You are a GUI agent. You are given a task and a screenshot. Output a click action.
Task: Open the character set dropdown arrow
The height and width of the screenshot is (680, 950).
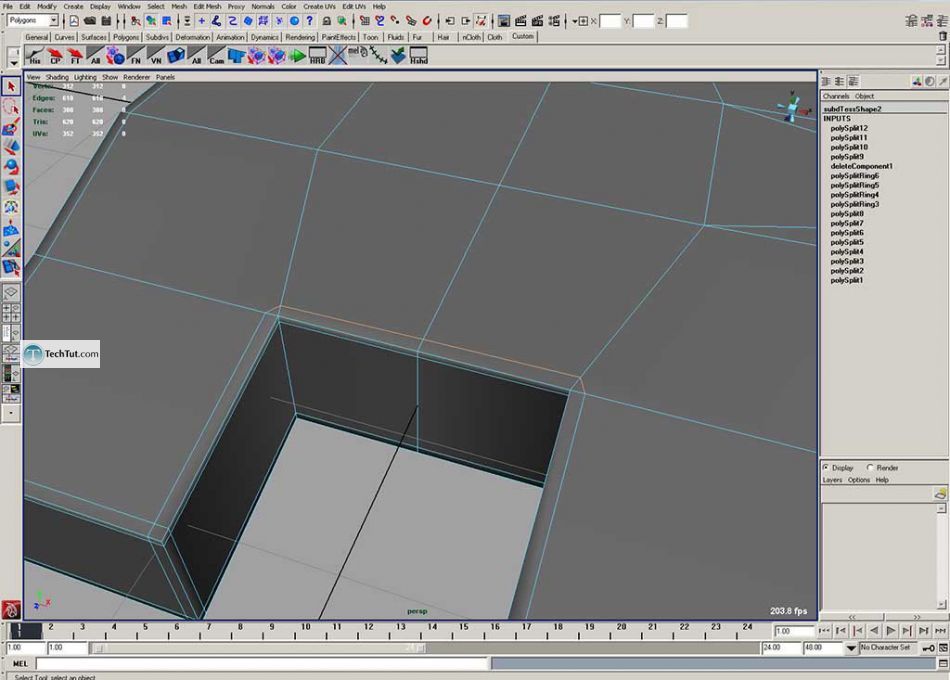coord(851,648)
